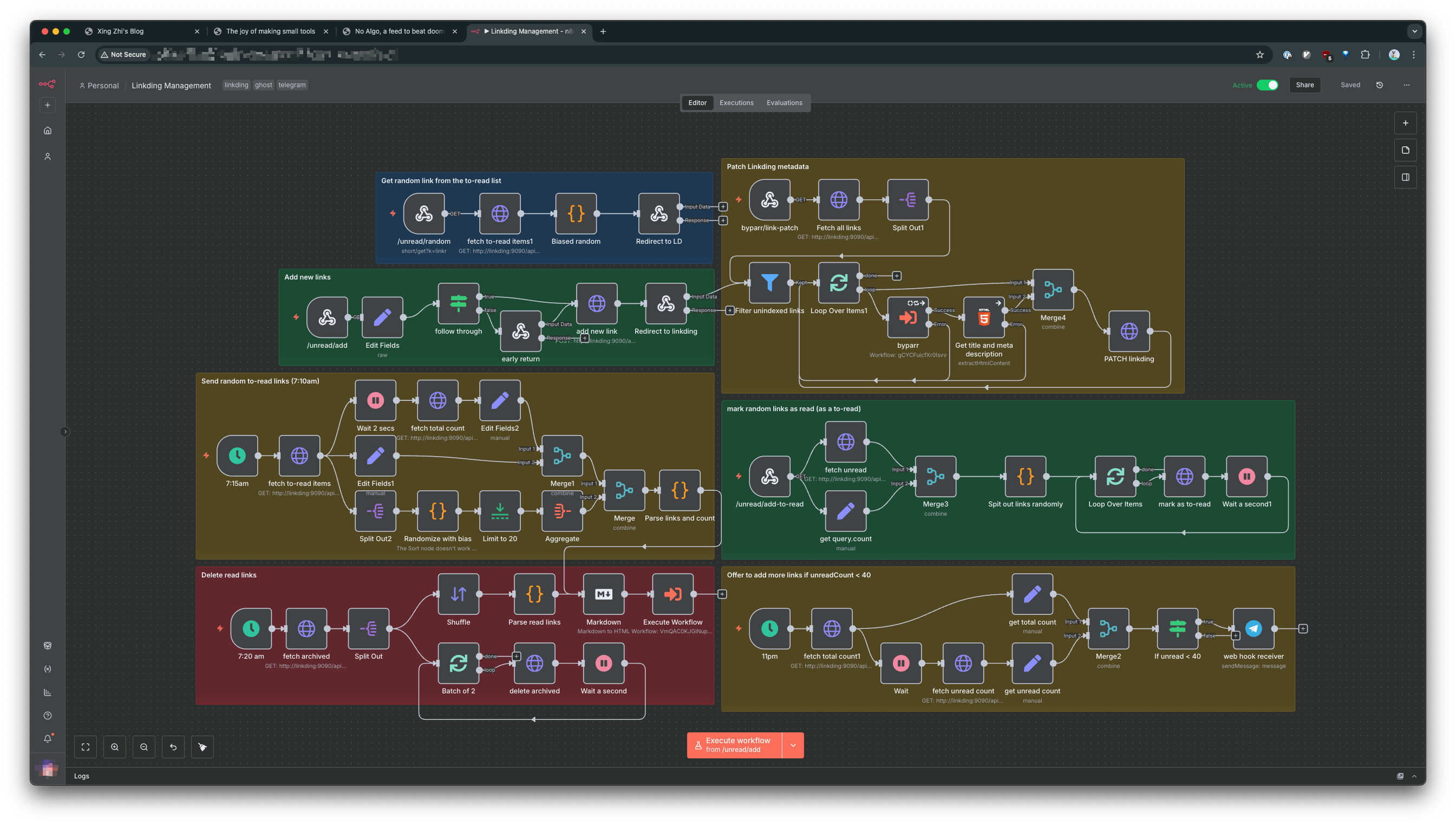This screenshot has width=1456, height=825.
Task: Select the Limit to 20 node
Action: coord(499,510)
